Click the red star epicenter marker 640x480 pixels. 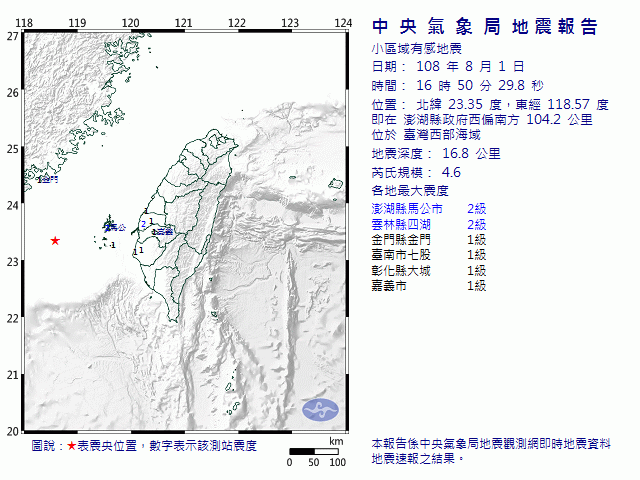(x=55, y=241)
